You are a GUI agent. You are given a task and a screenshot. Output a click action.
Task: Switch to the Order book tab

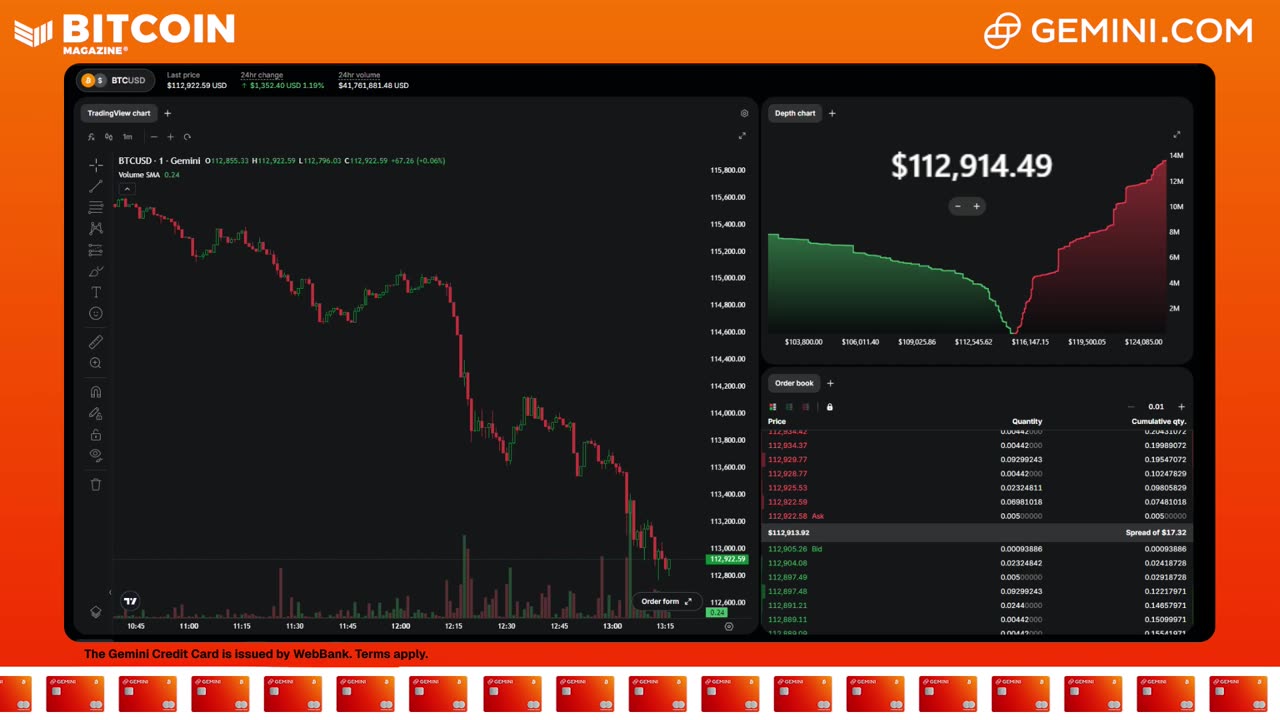point(794,383)
